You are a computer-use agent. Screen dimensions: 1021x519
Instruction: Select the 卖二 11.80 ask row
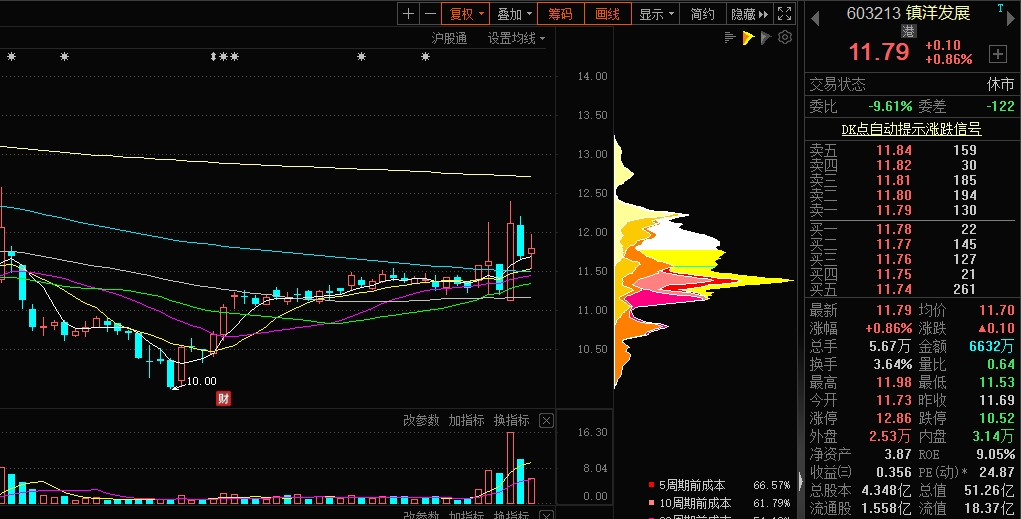(x=911, y=195)
